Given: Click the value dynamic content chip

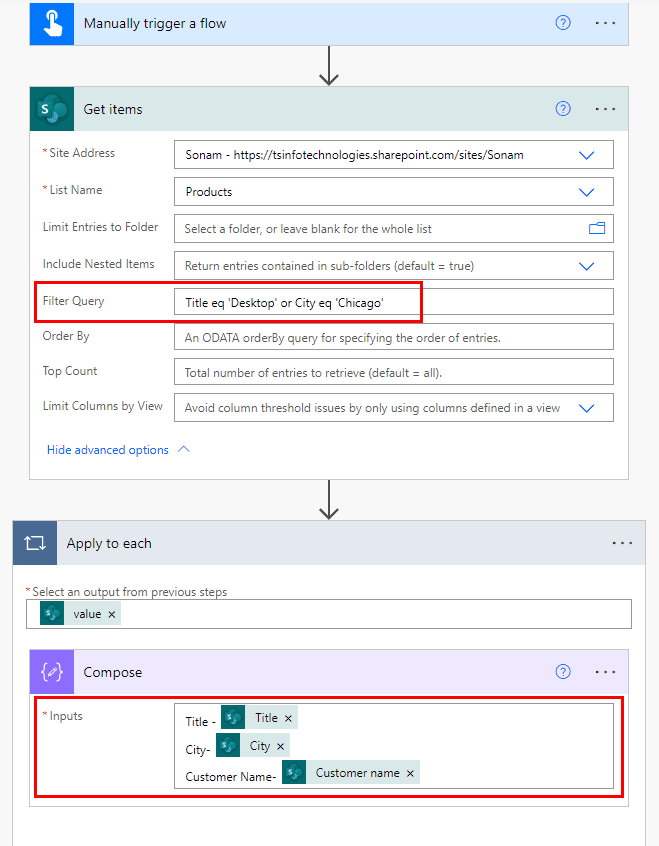Looking at the screenshot, I should 80,614.
